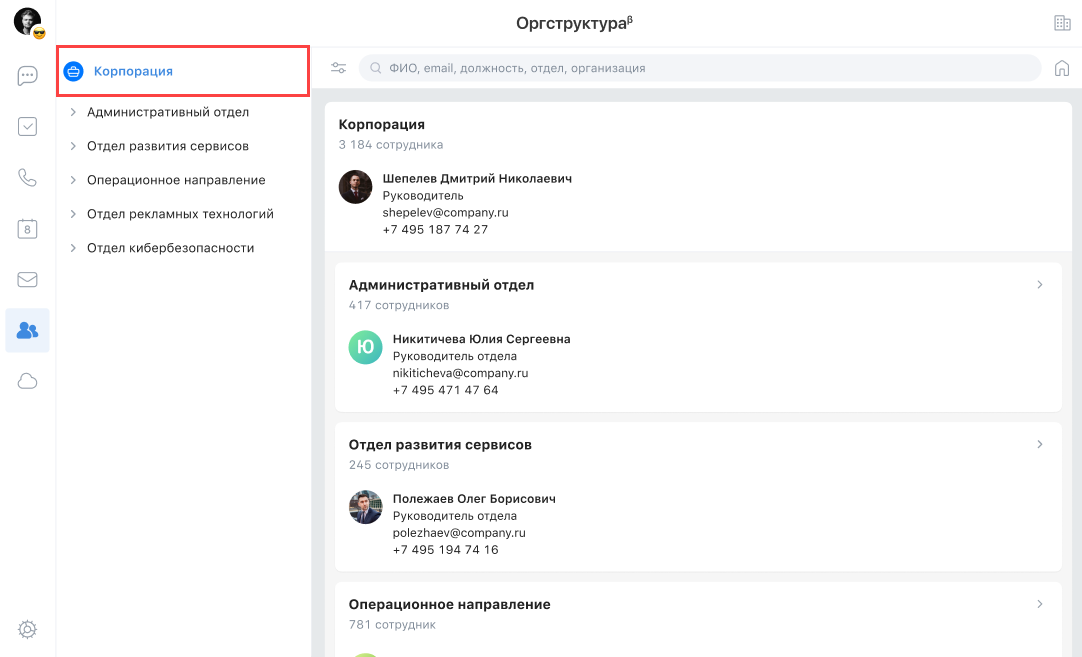Select Отдел рекламных технологий in tree
The width and height of the screenshot is (1082, 657).
pyautogui.click(x=180, y=214)
